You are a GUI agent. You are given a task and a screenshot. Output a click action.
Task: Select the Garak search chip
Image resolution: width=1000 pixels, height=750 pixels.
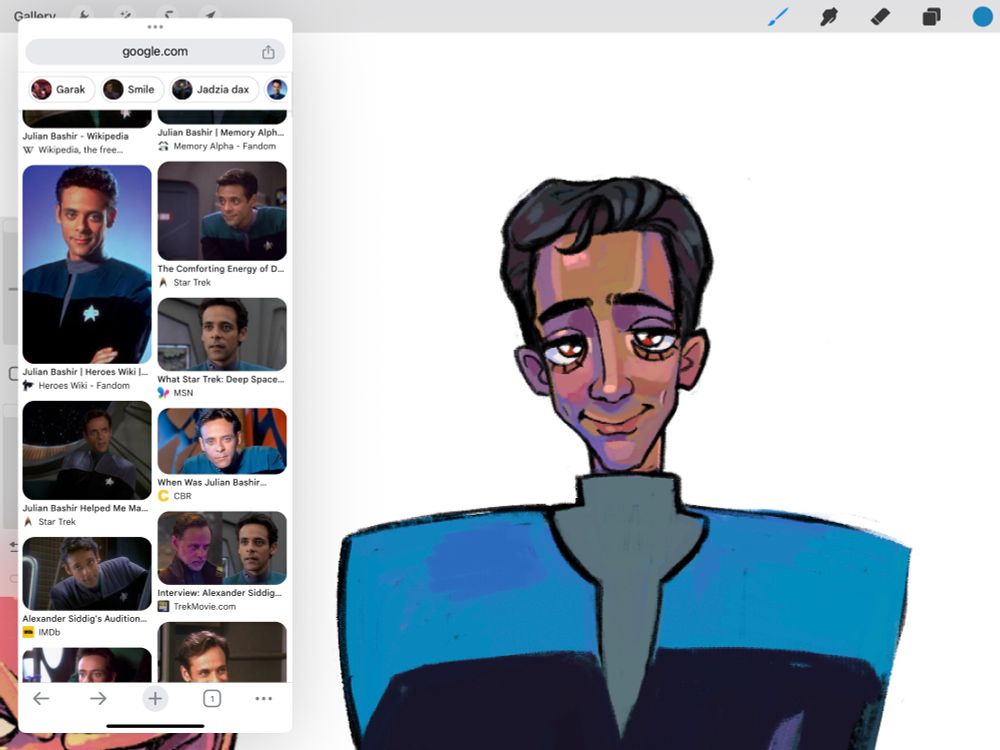(61, 89)
